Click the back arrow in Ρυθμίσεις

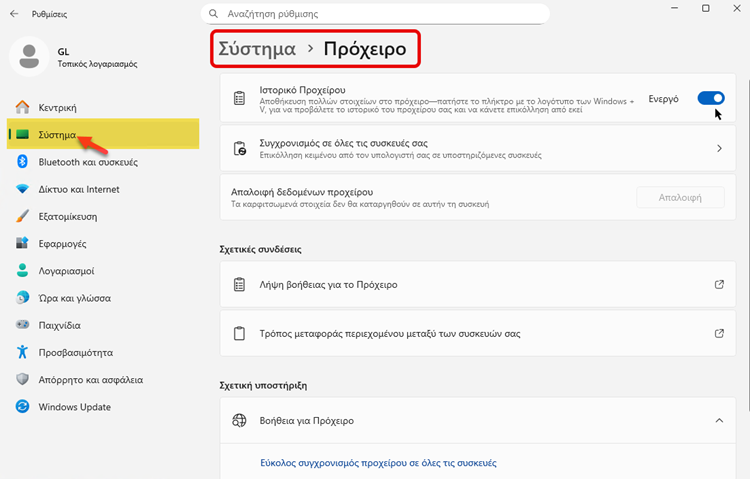click(x=14, y=14)
